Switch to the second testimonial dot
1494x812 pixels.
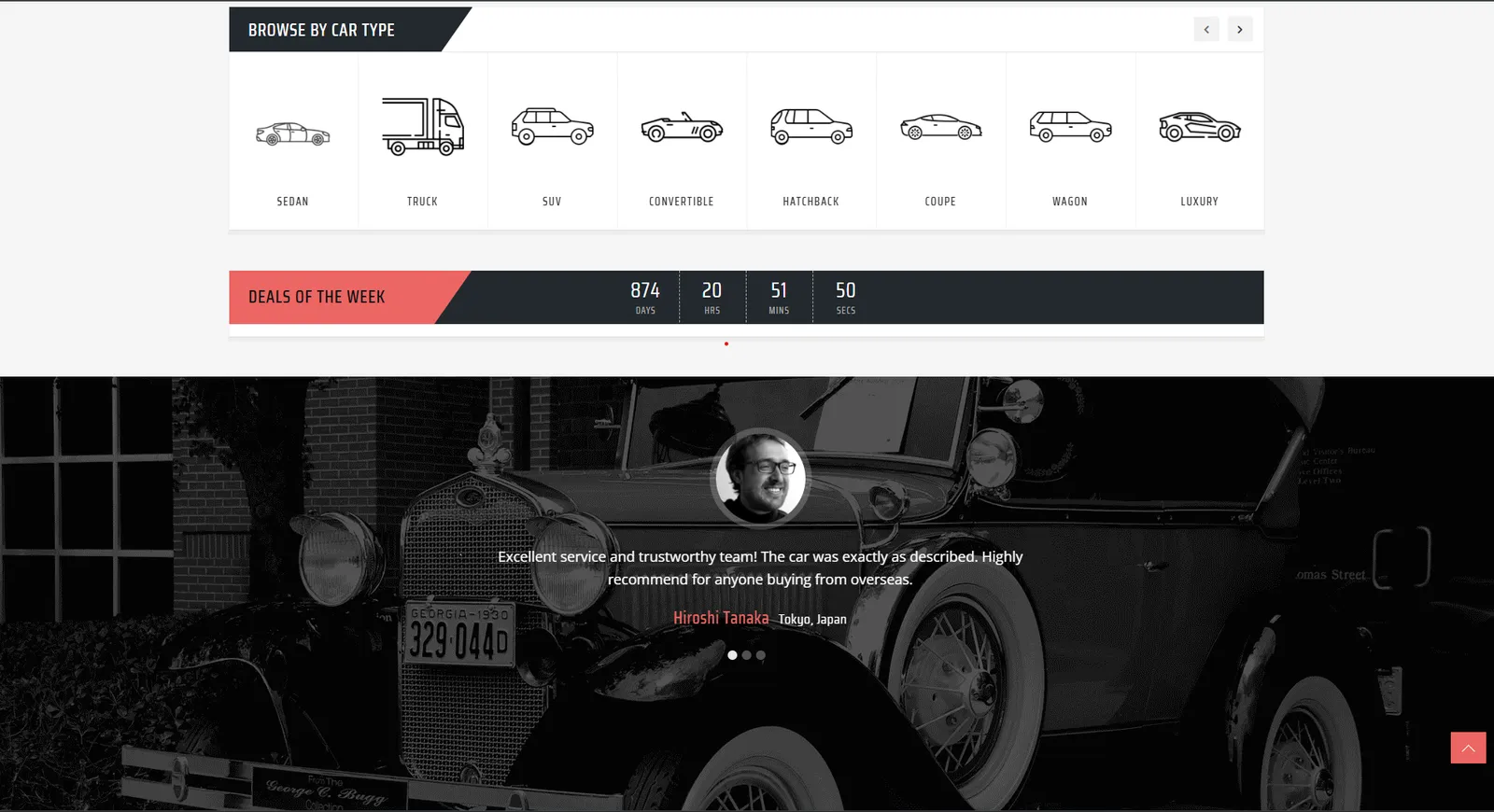coord(747,655)
